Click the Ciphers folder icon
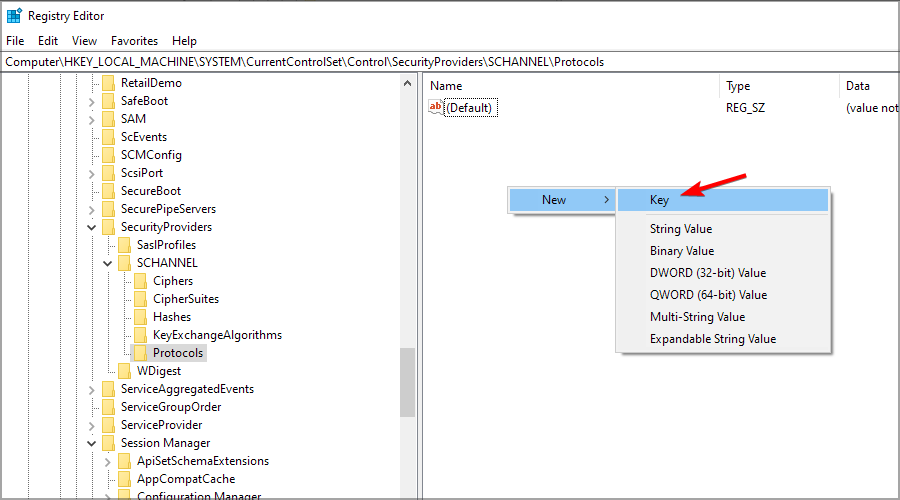The image size is (900, 500). pos(141,281)
